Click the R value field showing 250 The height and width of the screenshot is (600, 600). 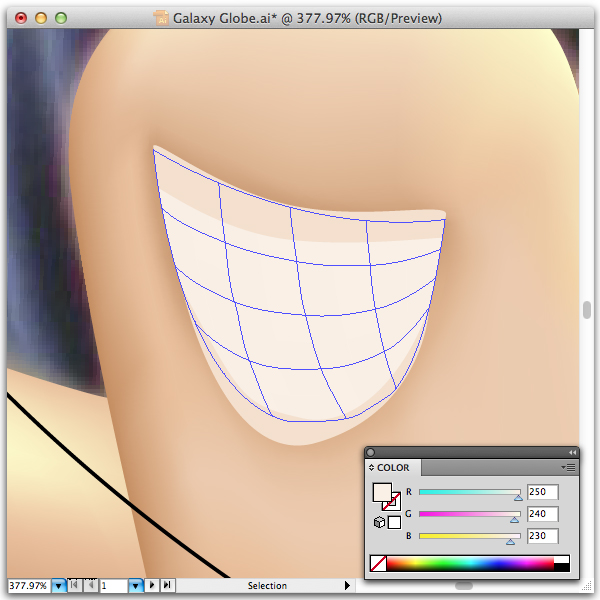543,492
